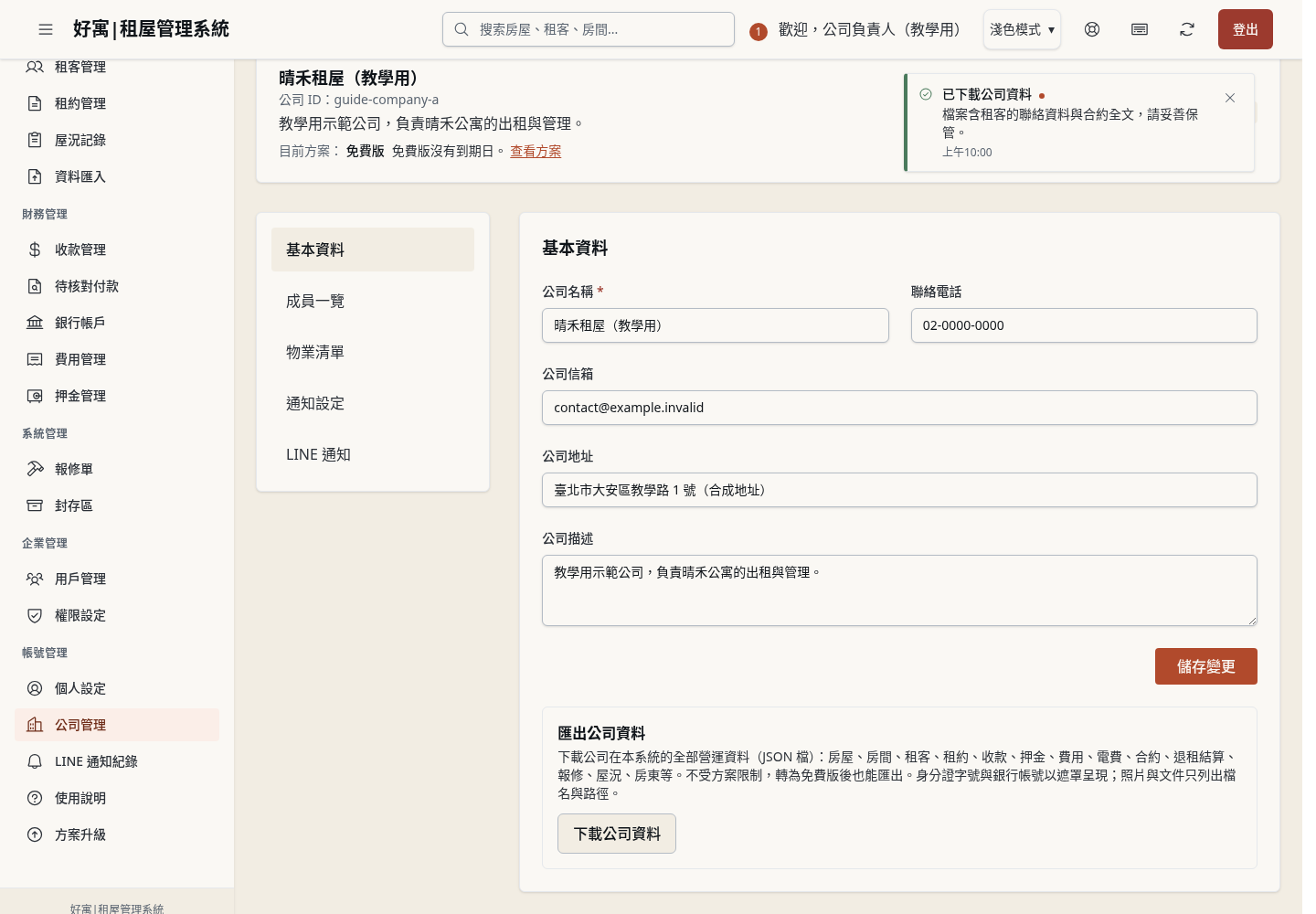The image size is (1316, 914).
Task: Click the 方案升級 arrow icon
Action: pos(35,834)
